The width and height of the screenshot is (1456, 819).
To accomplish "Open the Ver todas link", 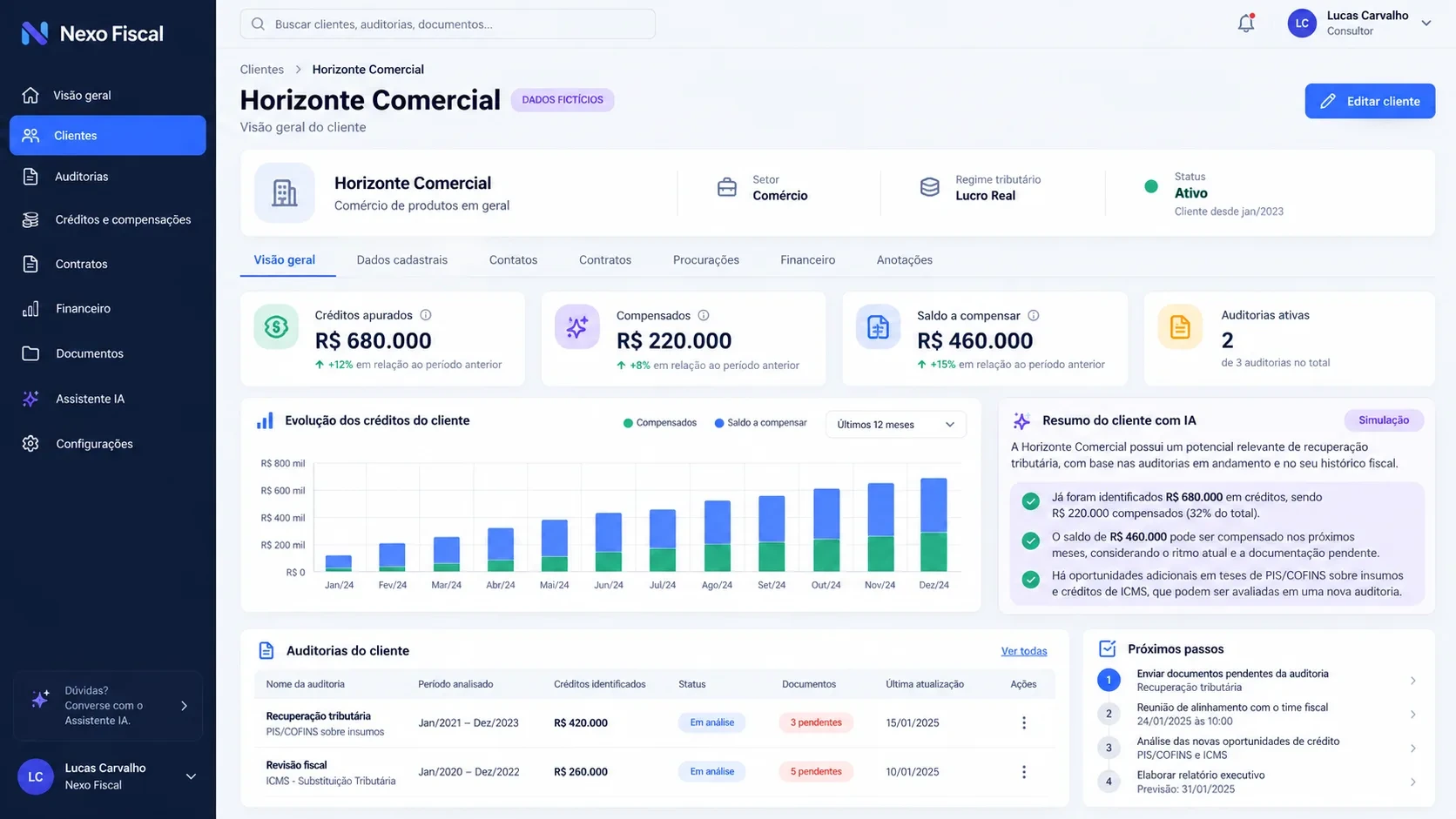I will point(1024,651).
